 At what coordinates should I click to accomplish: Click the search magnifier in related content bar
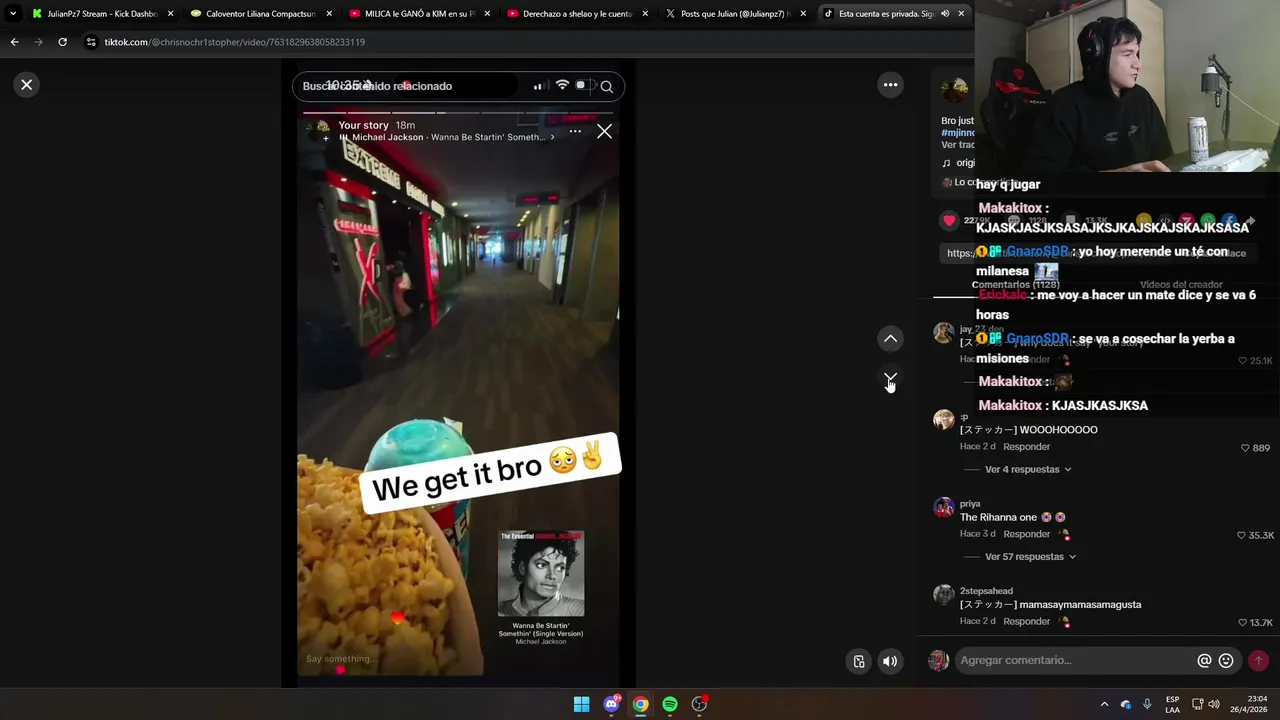click(606, 86)
